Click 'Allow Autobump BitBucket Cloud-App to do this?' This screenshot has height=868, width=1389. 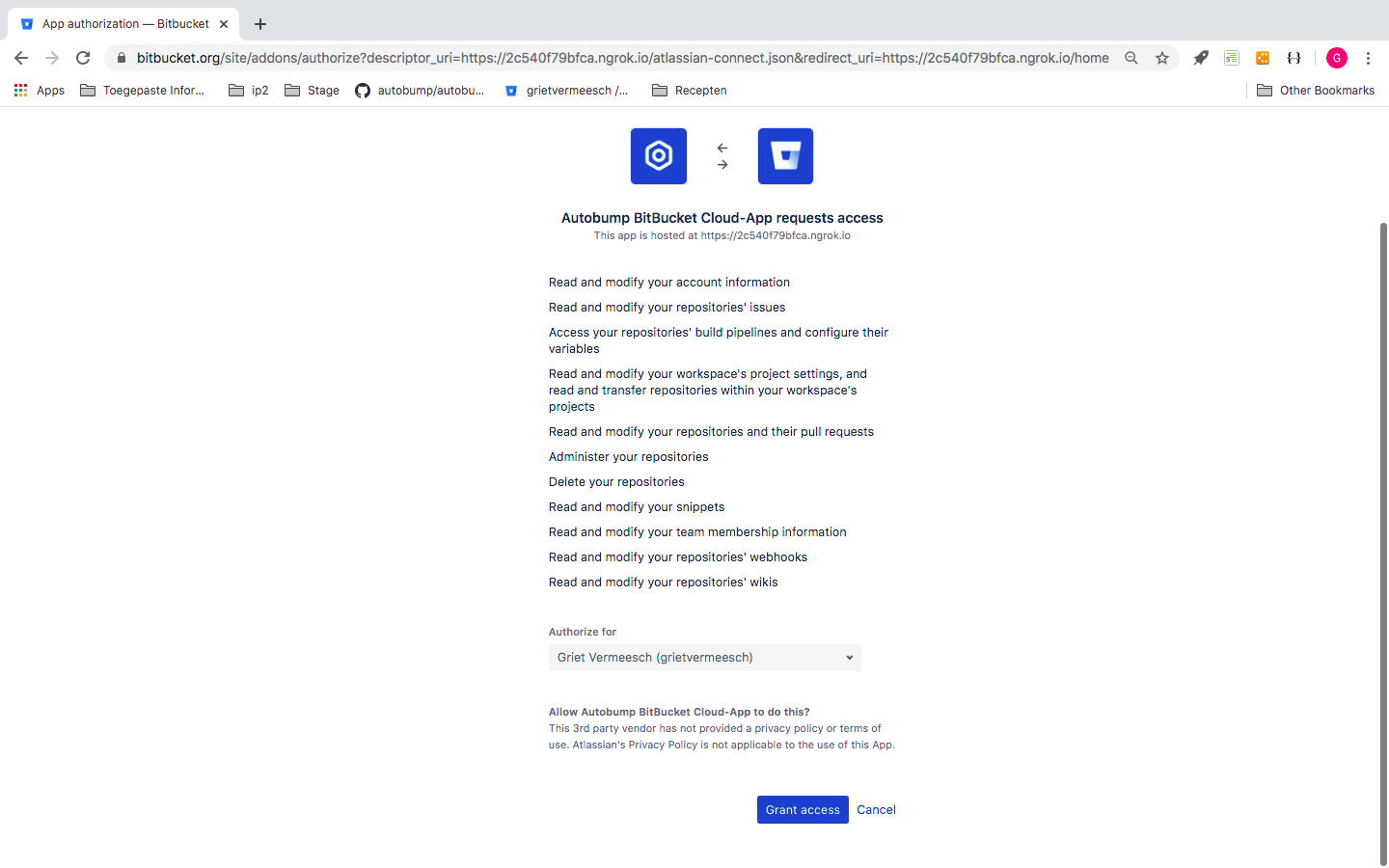pyautogui.click(x=679, y=712)
